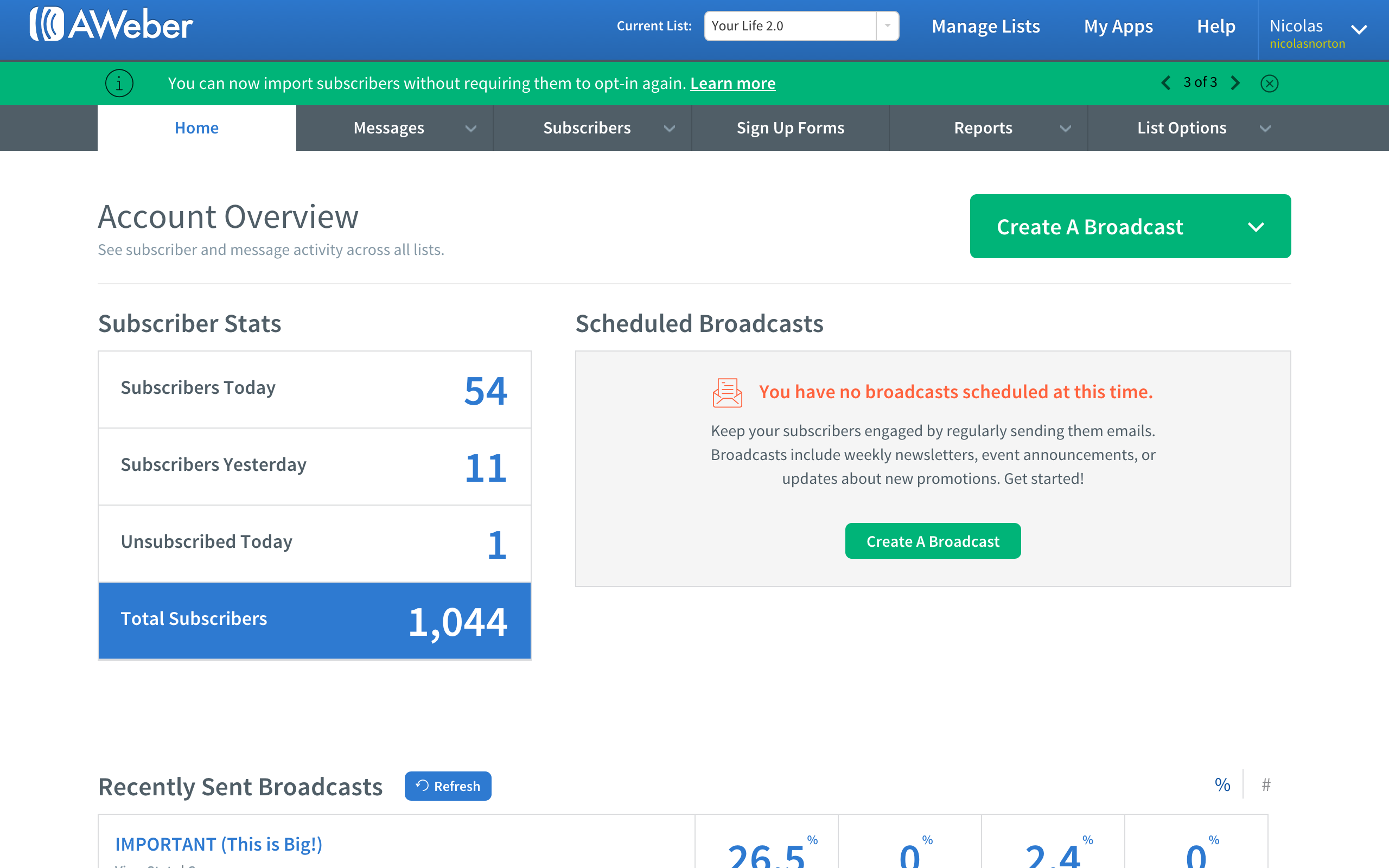The image size is (1389, 868).
Task: Open the Sign Up Forms tab
Action: coord(791,127)
